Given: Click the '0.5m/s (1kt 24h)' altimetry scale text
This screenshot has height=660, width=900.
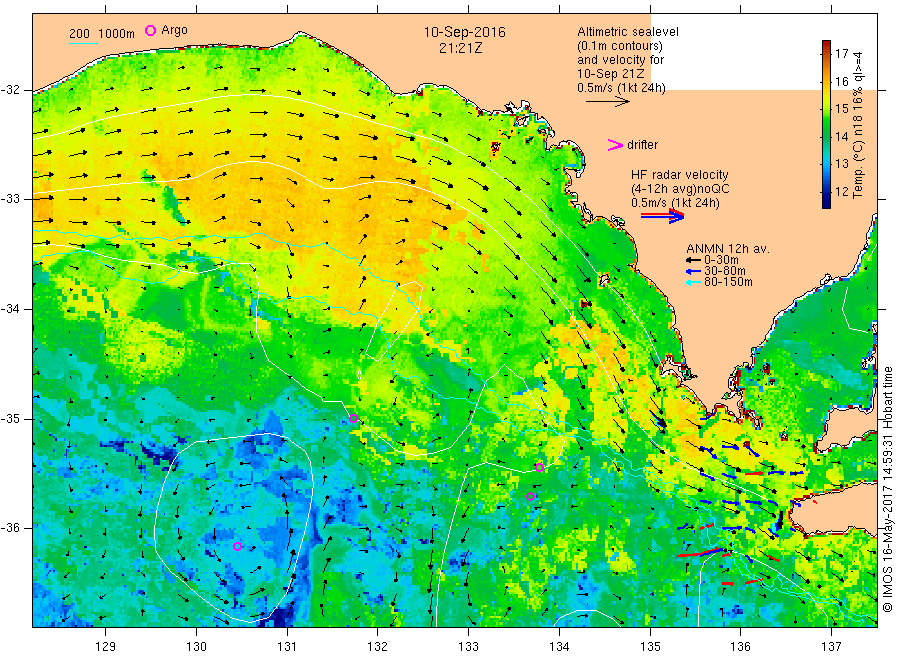Looking at the screenshot, I should coord(621,88).
